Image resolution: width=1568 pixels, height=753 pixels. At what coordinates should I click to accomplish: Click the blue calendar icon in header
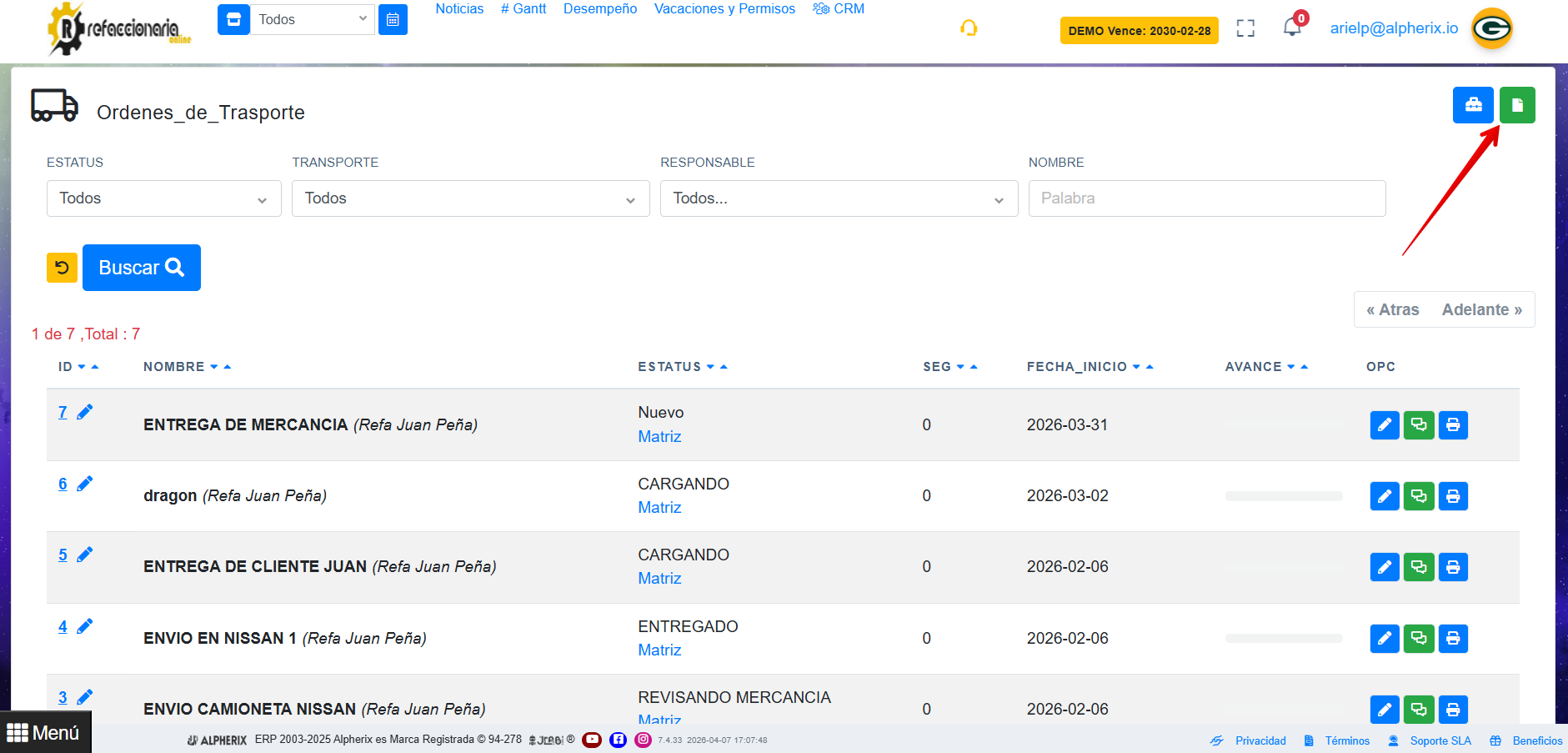point(393,19)
